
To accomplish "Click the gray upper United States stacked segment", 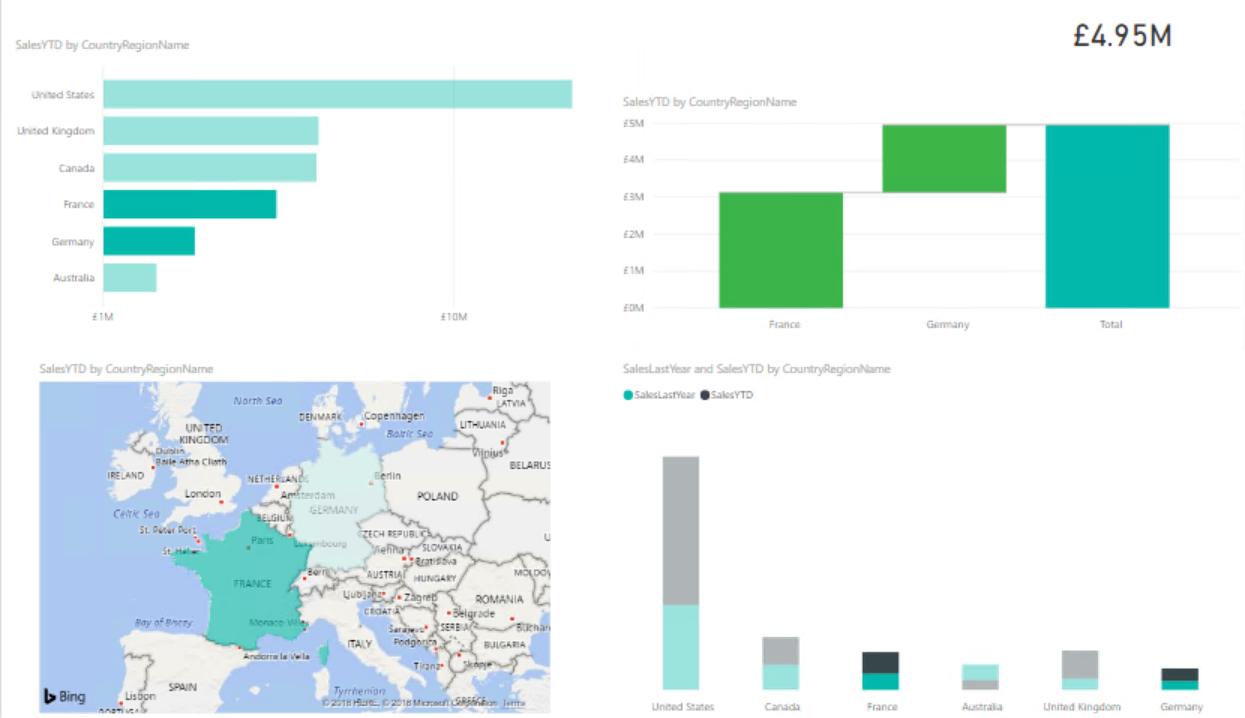I will (x=681, y=530).
